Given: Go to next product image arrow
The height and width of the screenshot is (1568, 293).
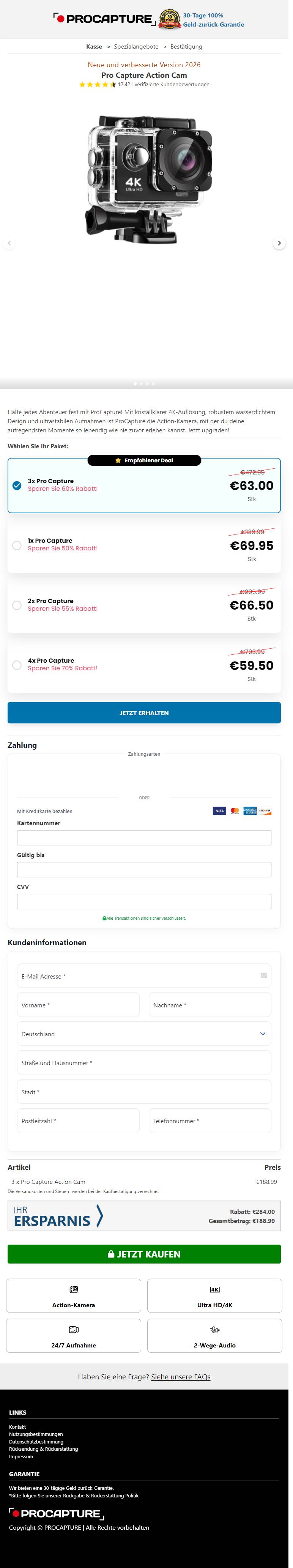Looking at the screenshot, I should pos(279,243).
